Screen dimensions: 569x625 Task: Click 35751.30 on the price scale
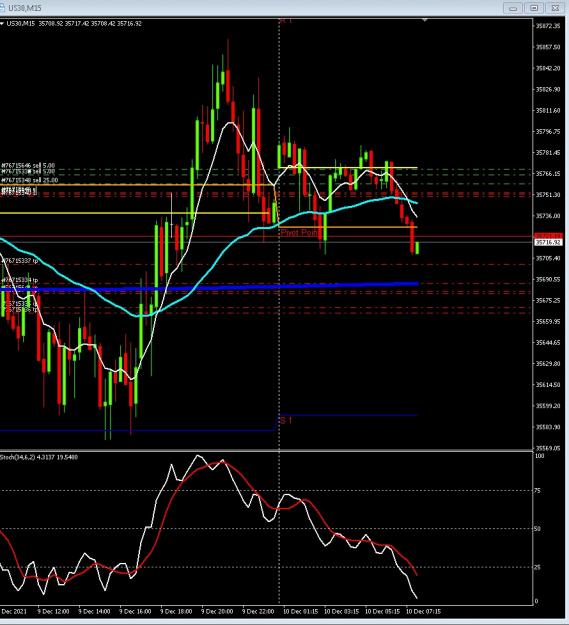(548, 195)
